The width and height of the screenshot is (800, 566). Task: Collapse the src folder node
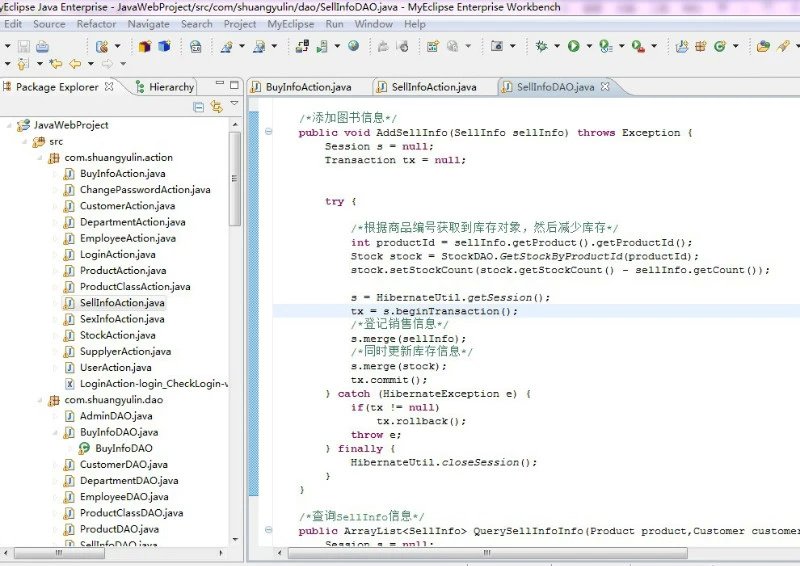tap(24, 141)
